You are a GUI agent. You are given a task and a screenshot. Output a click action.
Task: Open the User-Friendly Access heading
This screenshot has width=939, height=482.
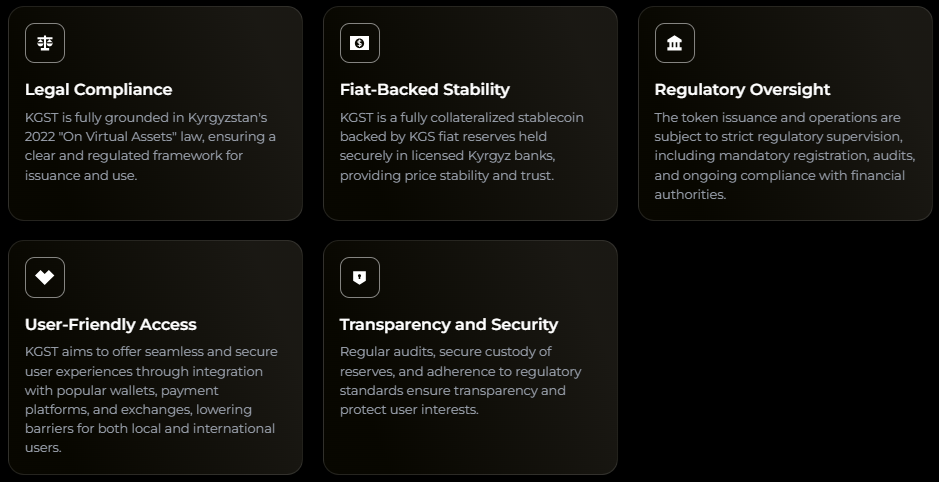point(110,324)
